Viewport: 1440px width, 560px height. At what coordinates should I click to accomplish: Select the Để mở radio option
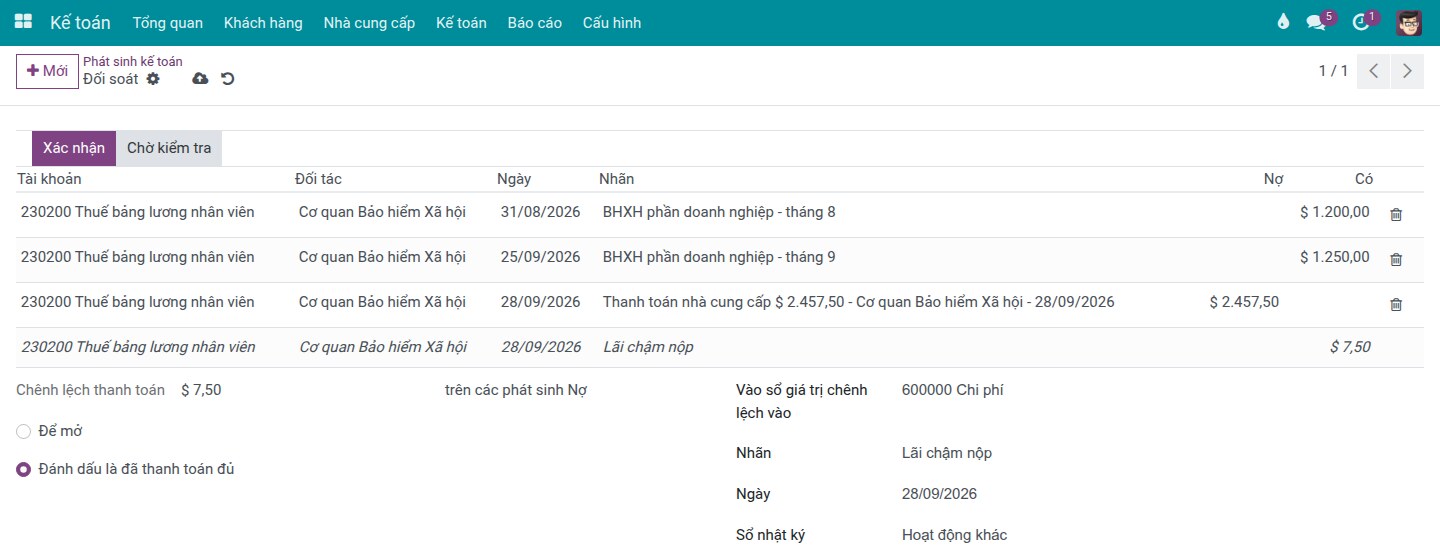point(24,431)
